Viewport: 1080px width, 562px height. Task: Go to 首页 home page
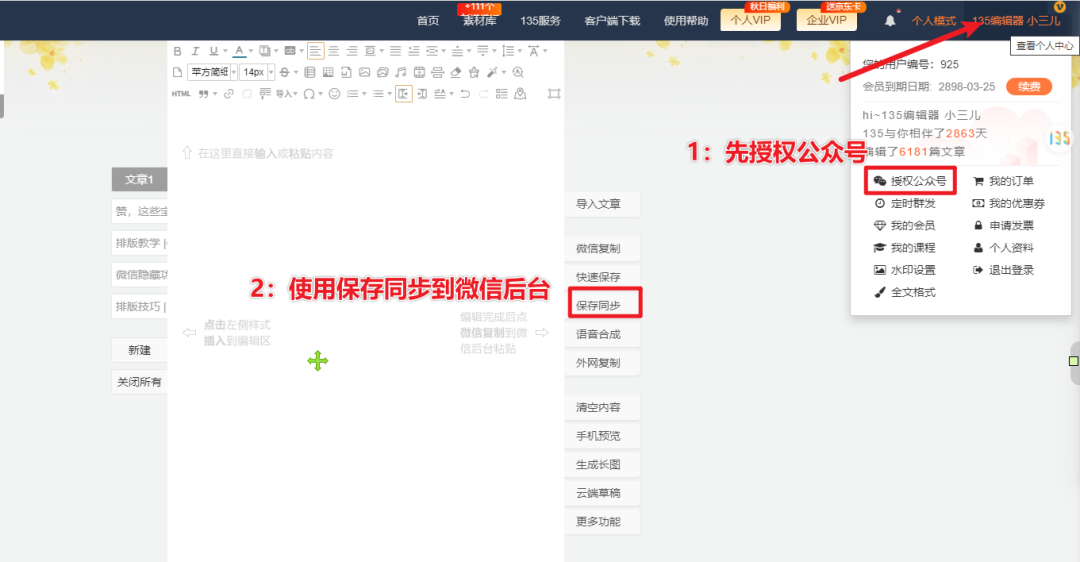(428, 21)
